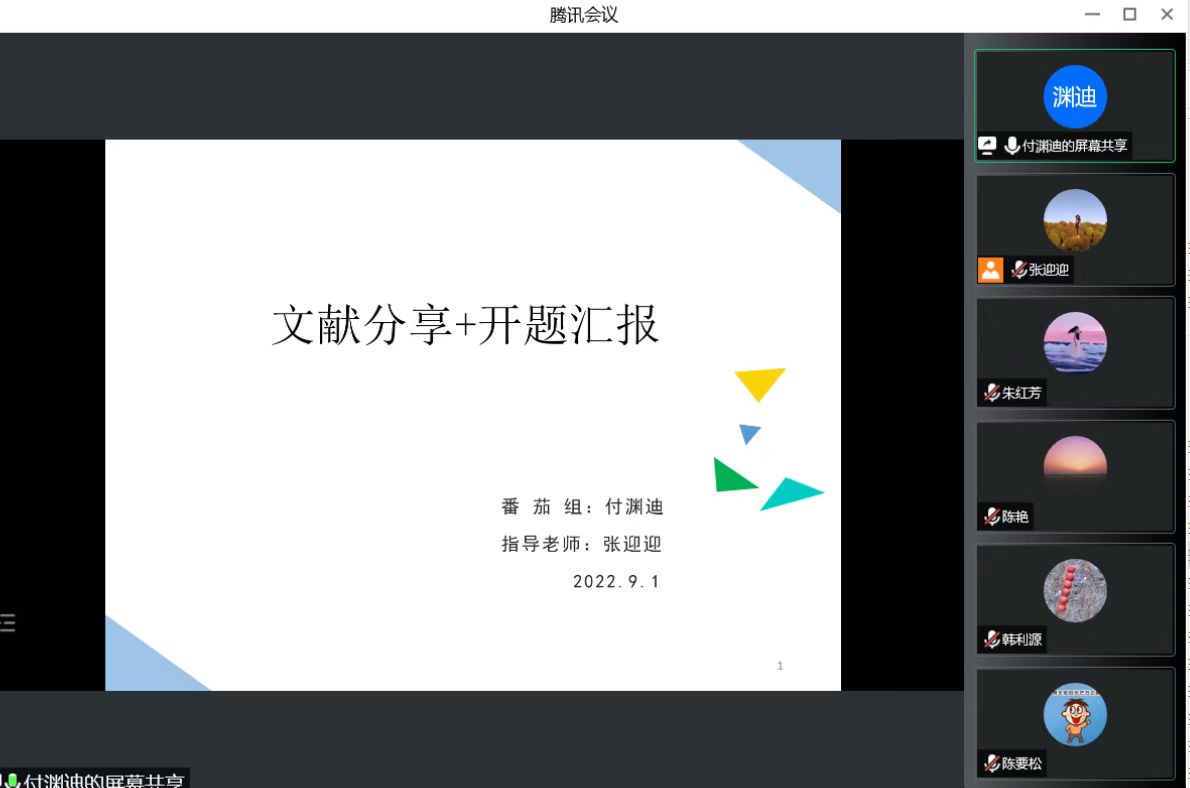The height and width of the screenshot is (788, 1190).
Task: Click slide page number 1
Action: 779,666
